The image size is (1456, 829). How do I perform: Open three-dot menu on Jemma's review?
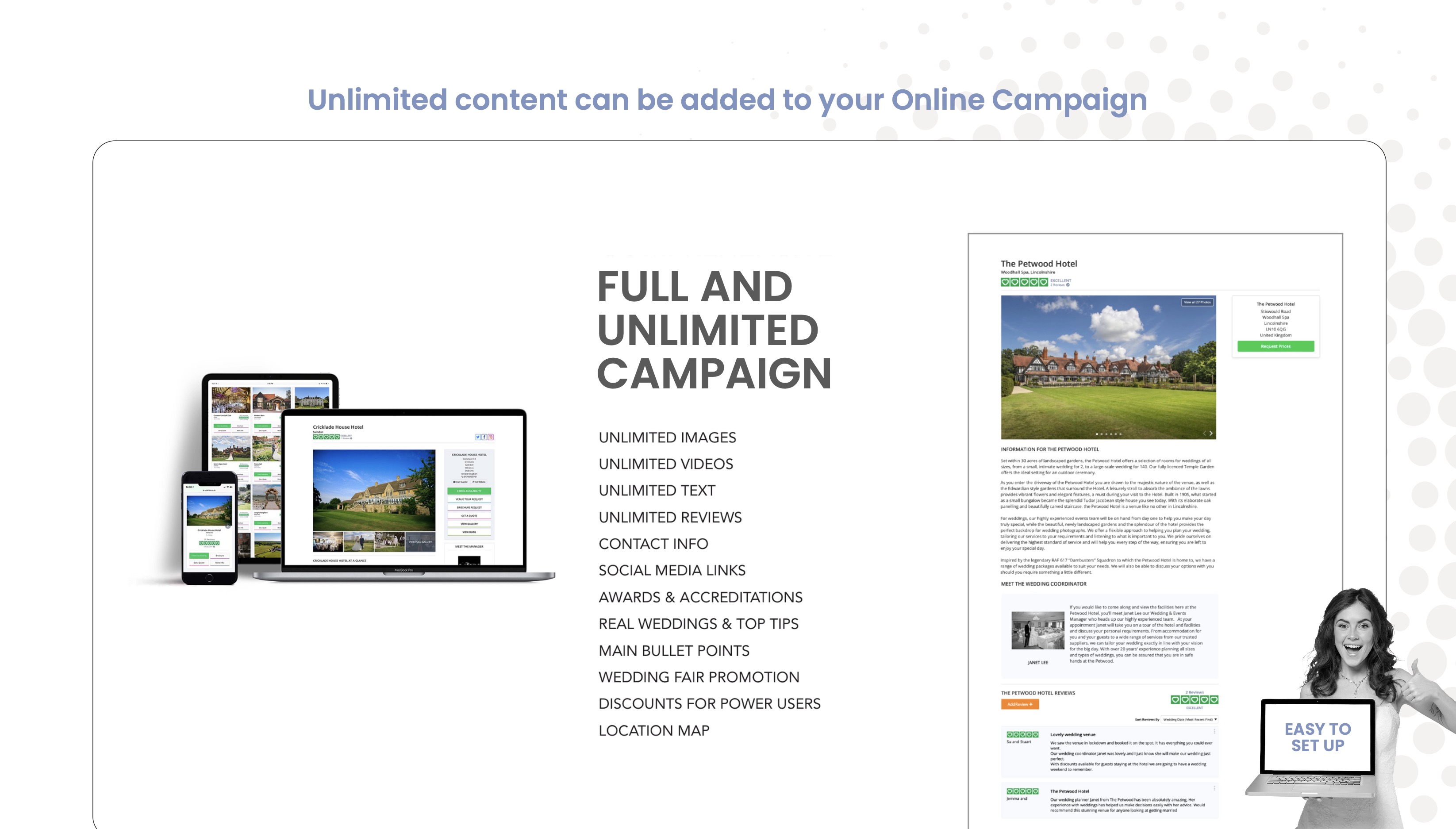1214,789
